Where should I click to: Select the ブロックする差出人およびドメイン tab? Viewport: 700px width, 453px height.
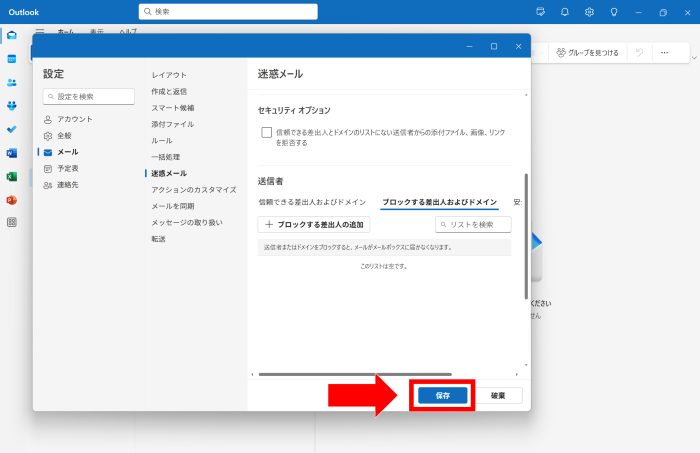coord(439,202)
